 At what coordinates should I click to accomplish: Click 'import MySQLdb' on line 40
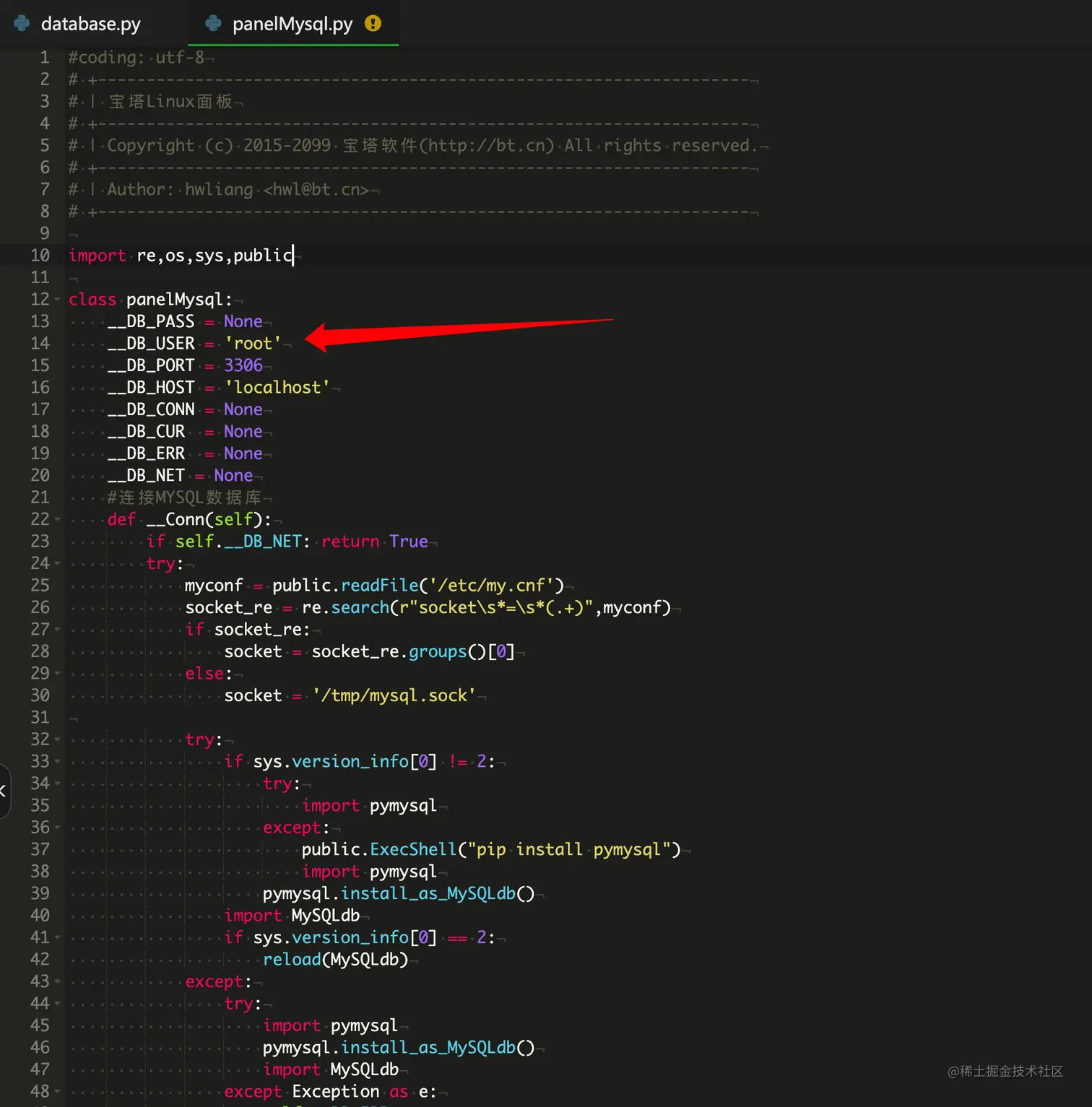click(x=292, y=916)
